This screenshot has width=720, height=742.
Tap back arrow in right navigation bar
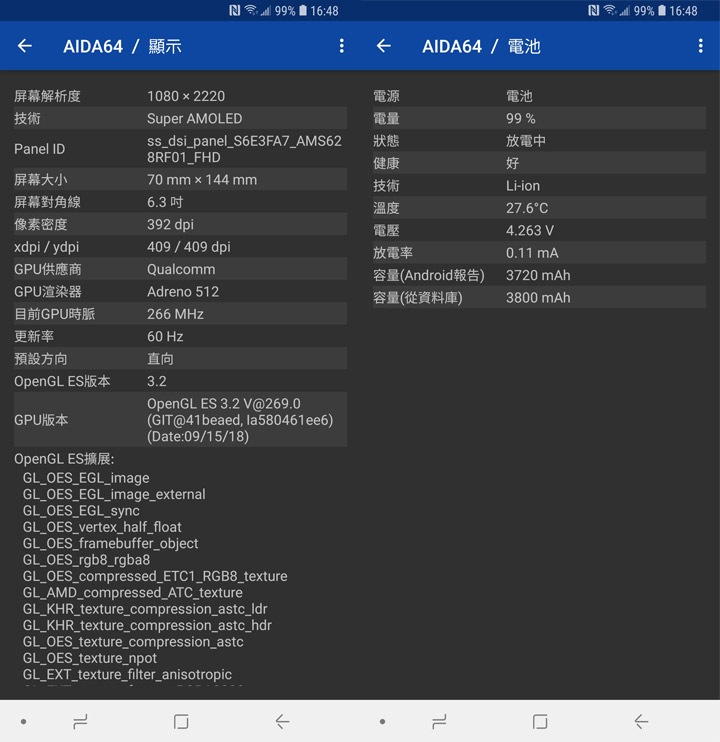pos(641,722)
